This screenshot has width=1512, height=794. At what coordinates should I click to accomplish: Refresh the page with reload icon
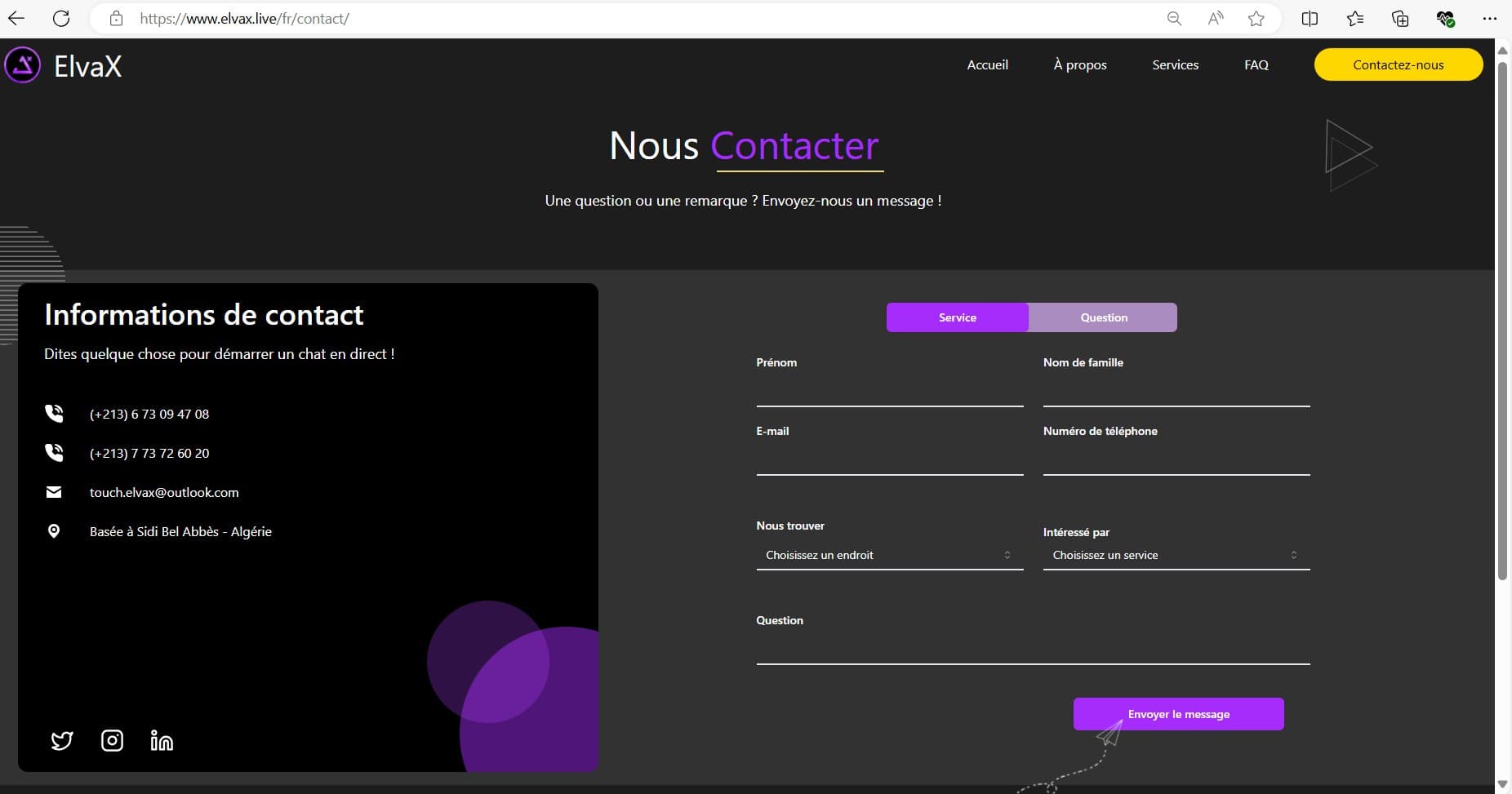pyautogui.click(x=61, y=18)
